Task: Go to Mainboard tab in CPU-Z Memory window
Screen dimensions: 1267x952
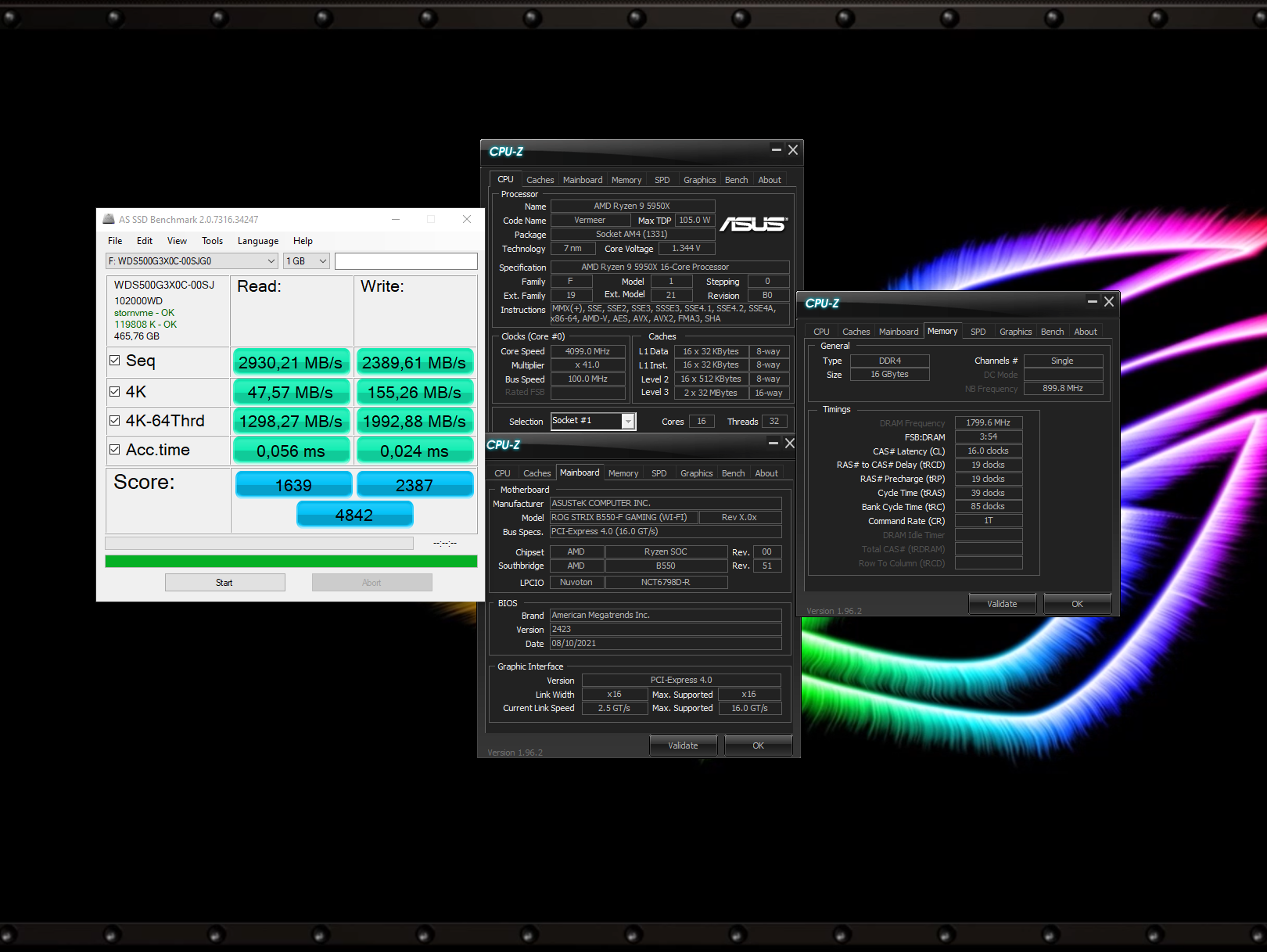Action: 899,332
